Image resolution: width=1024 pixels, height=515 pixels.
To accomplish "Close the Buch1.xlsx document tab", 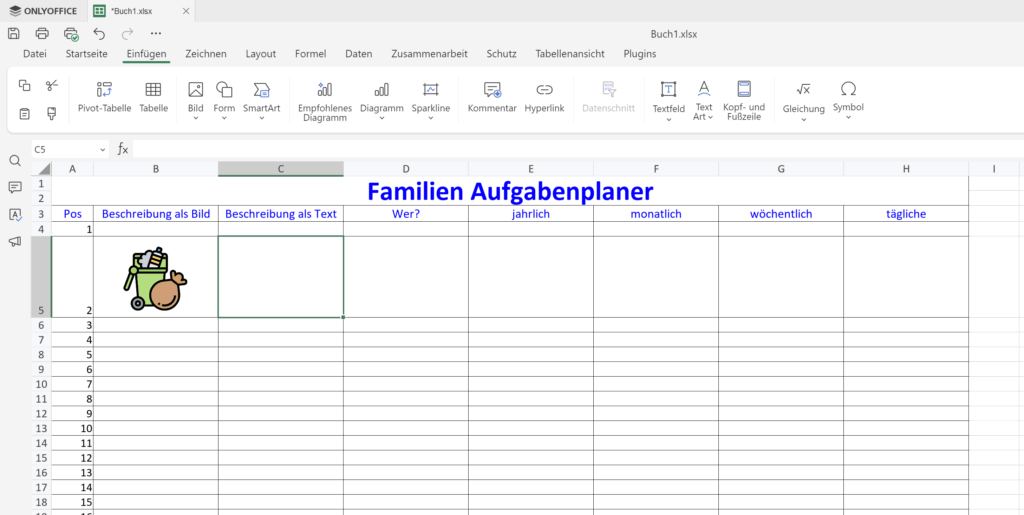I will (186, 11).
